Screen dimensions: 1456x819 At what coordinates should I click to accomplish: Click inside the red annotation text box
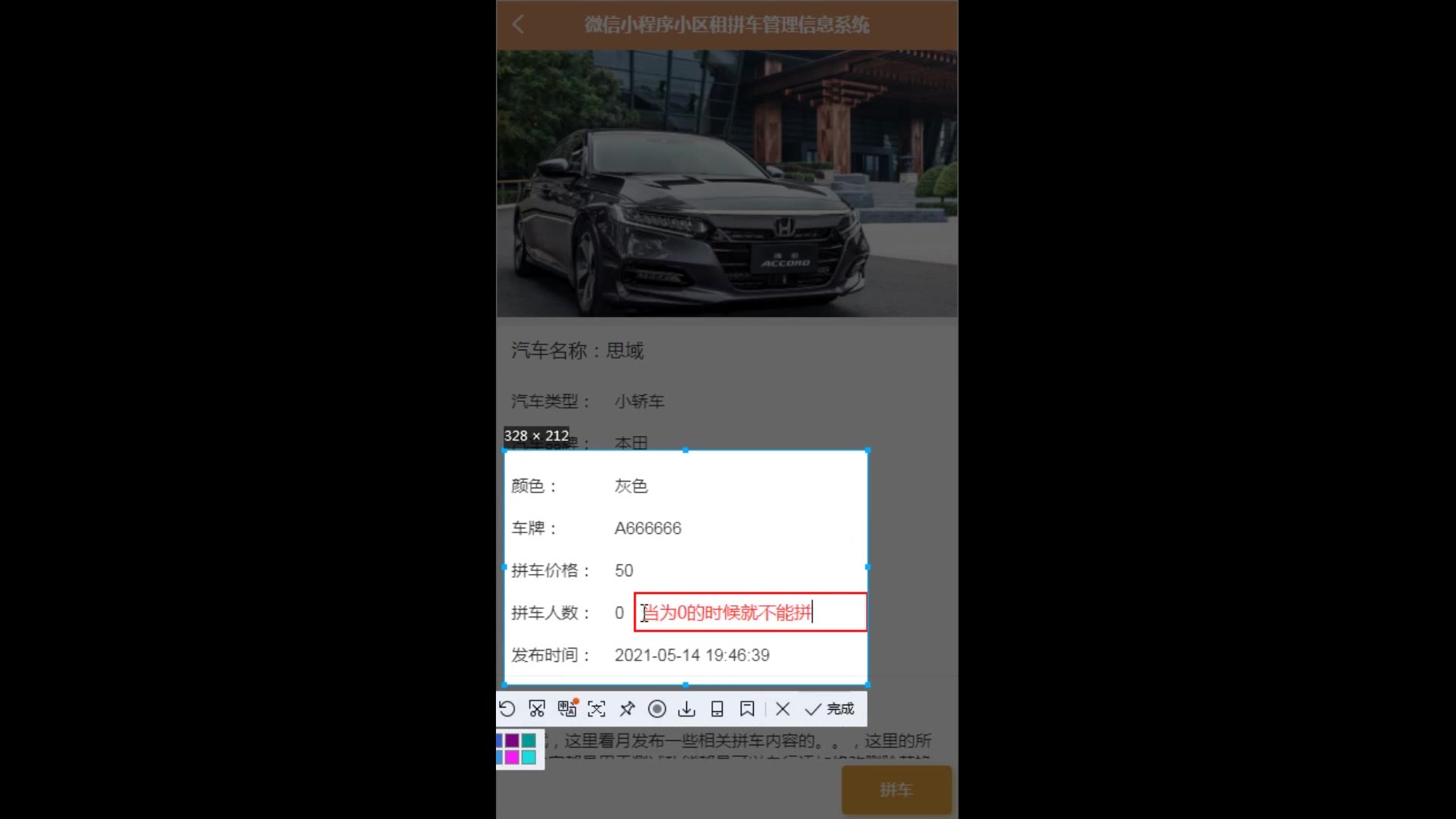coord(751,612)
